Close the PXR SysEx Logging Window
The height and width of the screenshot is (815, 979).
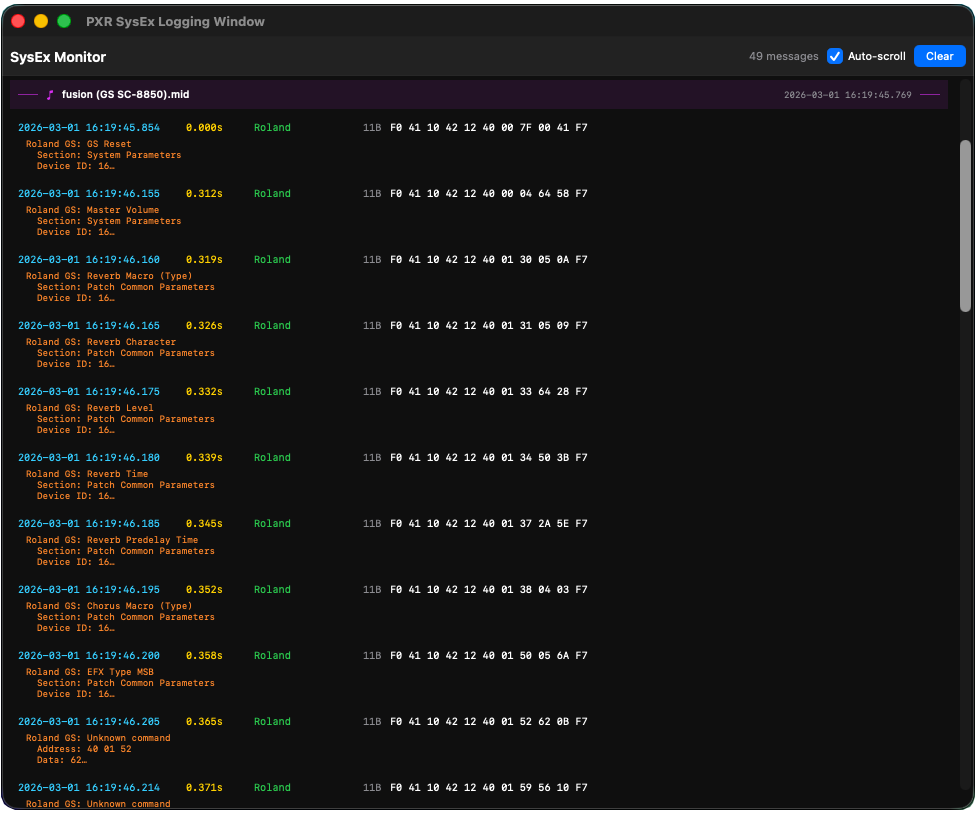pos(18,21)
